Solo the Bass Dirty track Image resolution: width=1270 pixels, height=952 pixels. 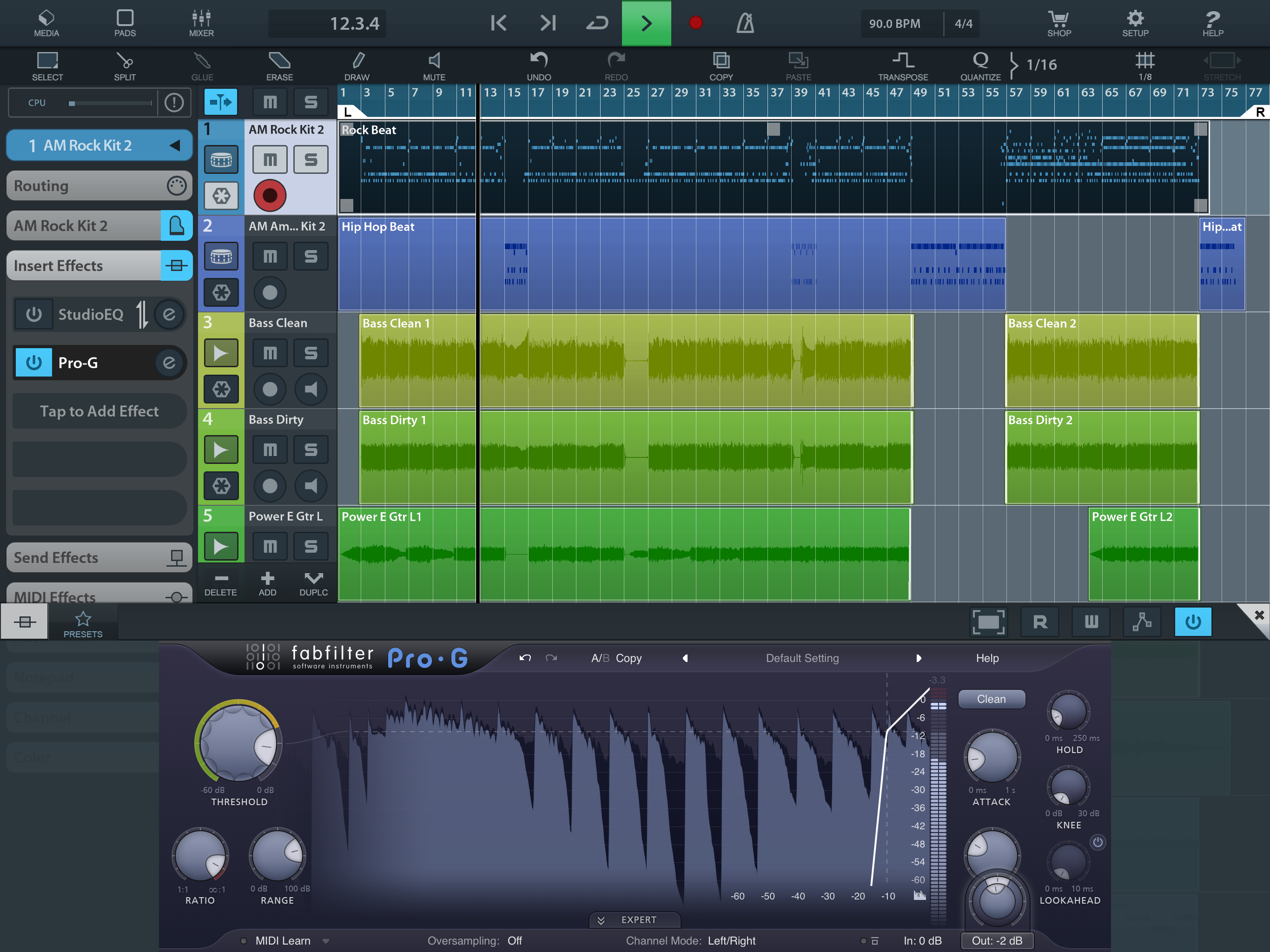310,450
